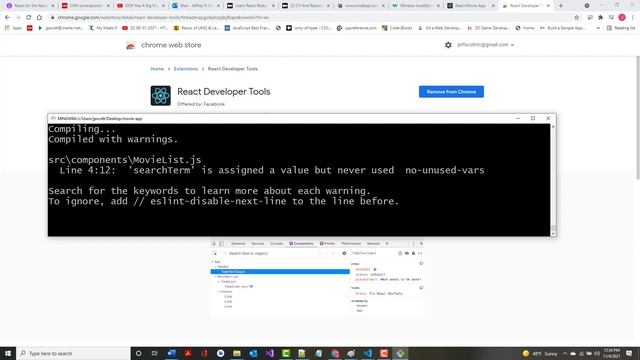Image resolution: width=640 pixels, height=360 pixels.
Task: Maximize the MINGW64 terminal window
Action: pos(533,118)
